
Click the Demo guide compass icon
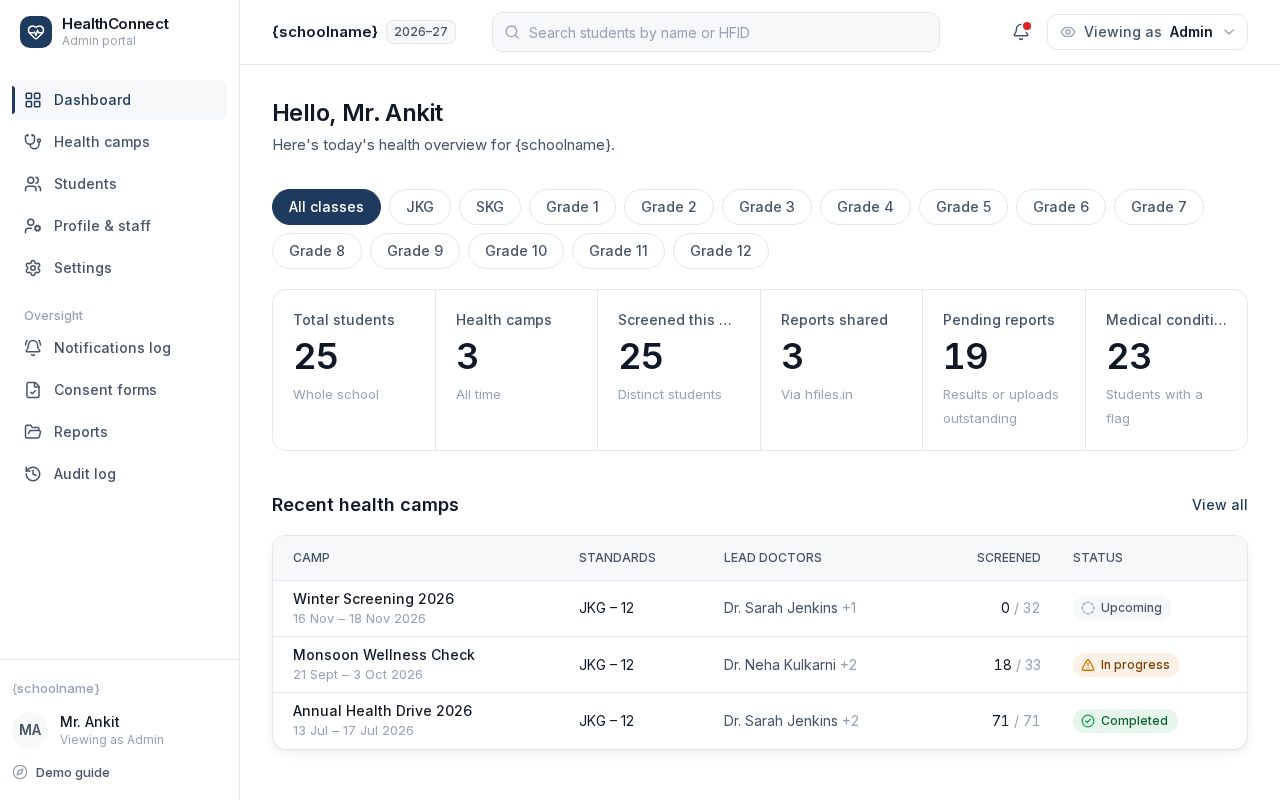point(20,772)
